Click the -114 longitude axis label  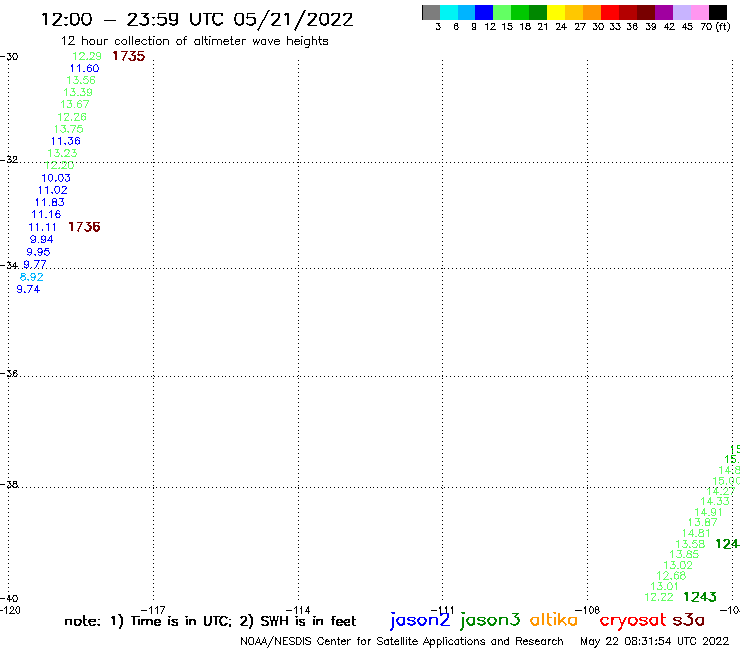coord(298,610)
